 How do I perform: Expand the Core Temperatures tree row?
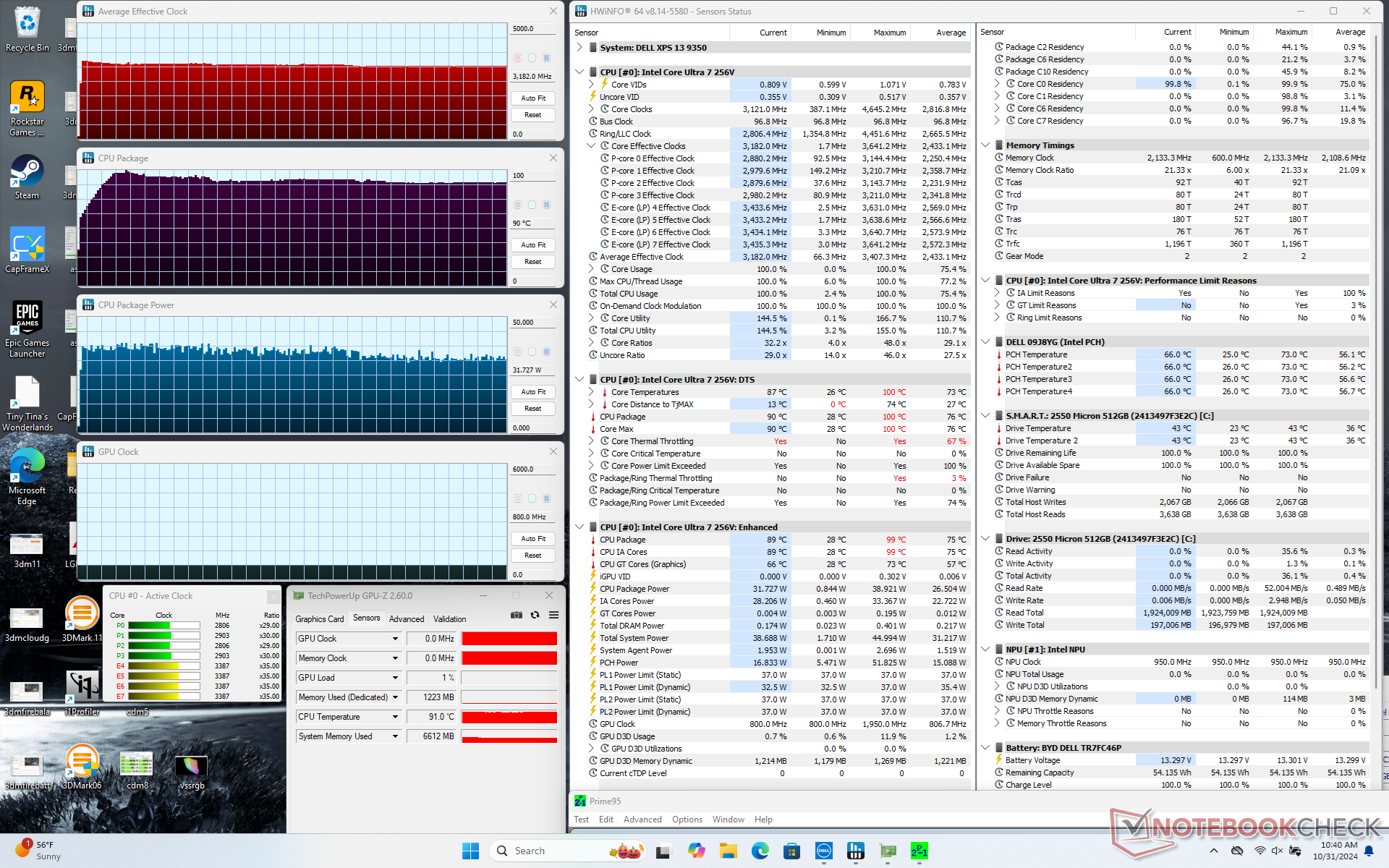[591, 392]
